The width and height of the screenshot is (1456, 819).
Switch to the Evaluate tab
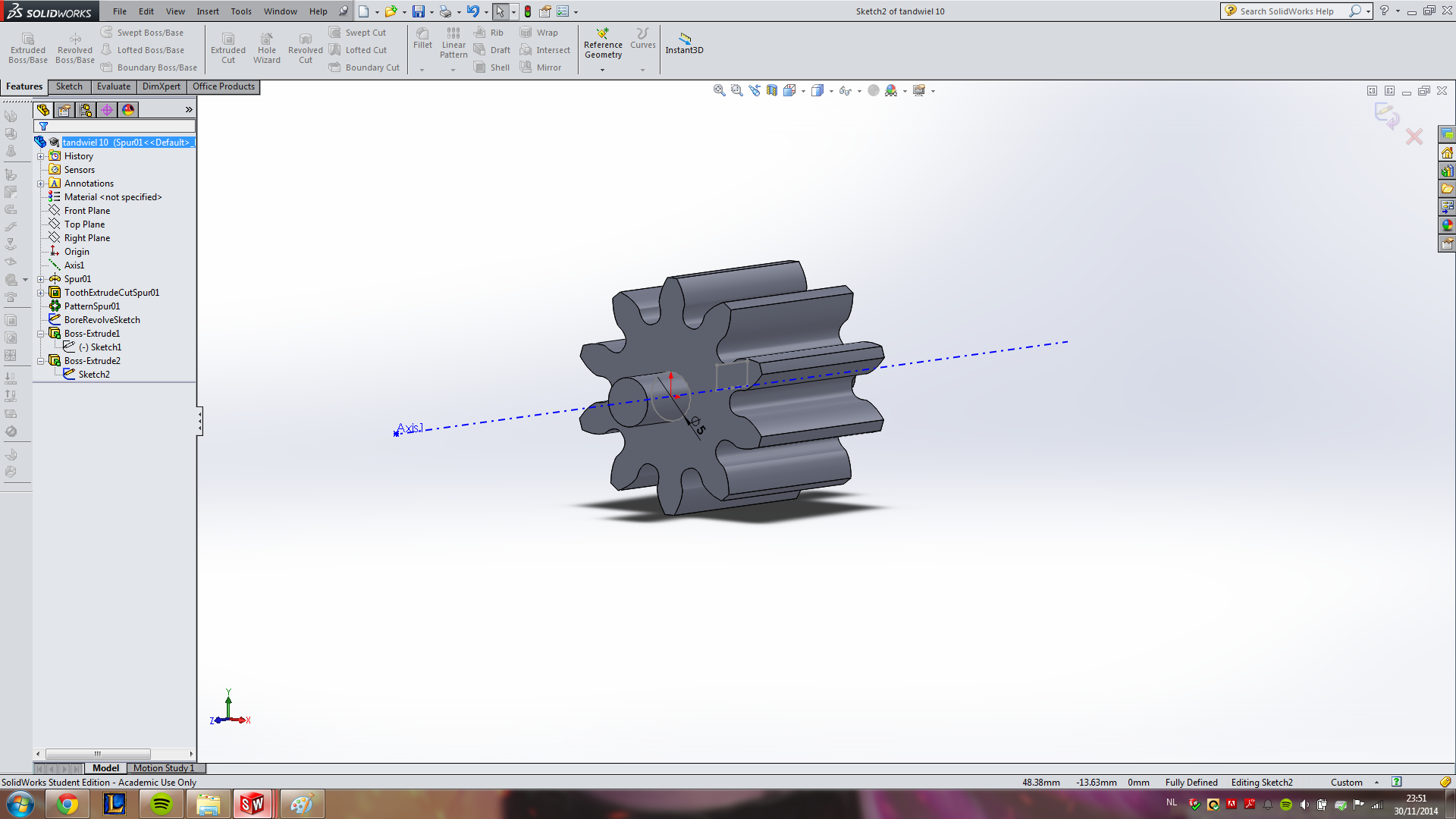click(113, 86)
